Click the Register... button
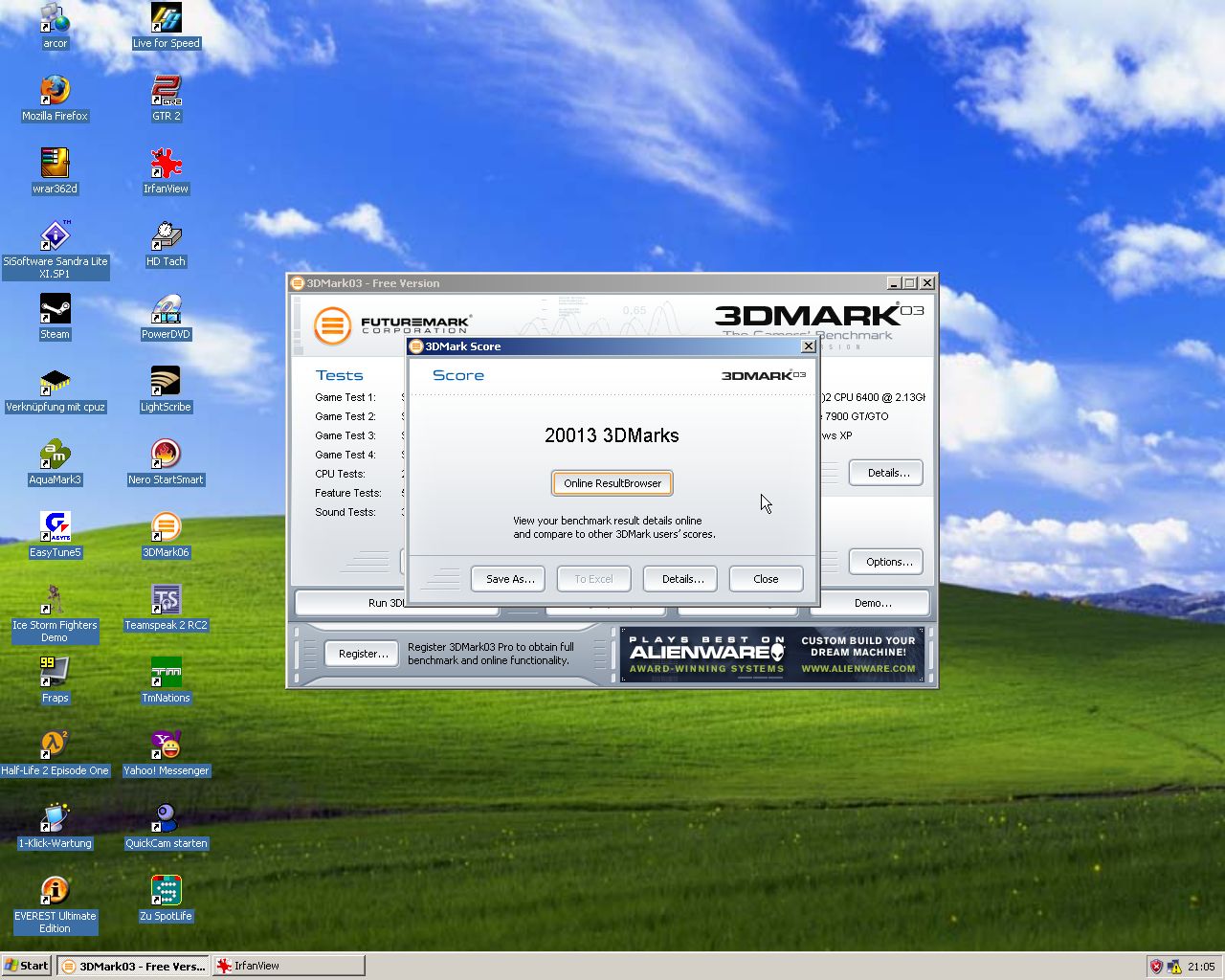The image size is (1225, 980). point(363,654)
